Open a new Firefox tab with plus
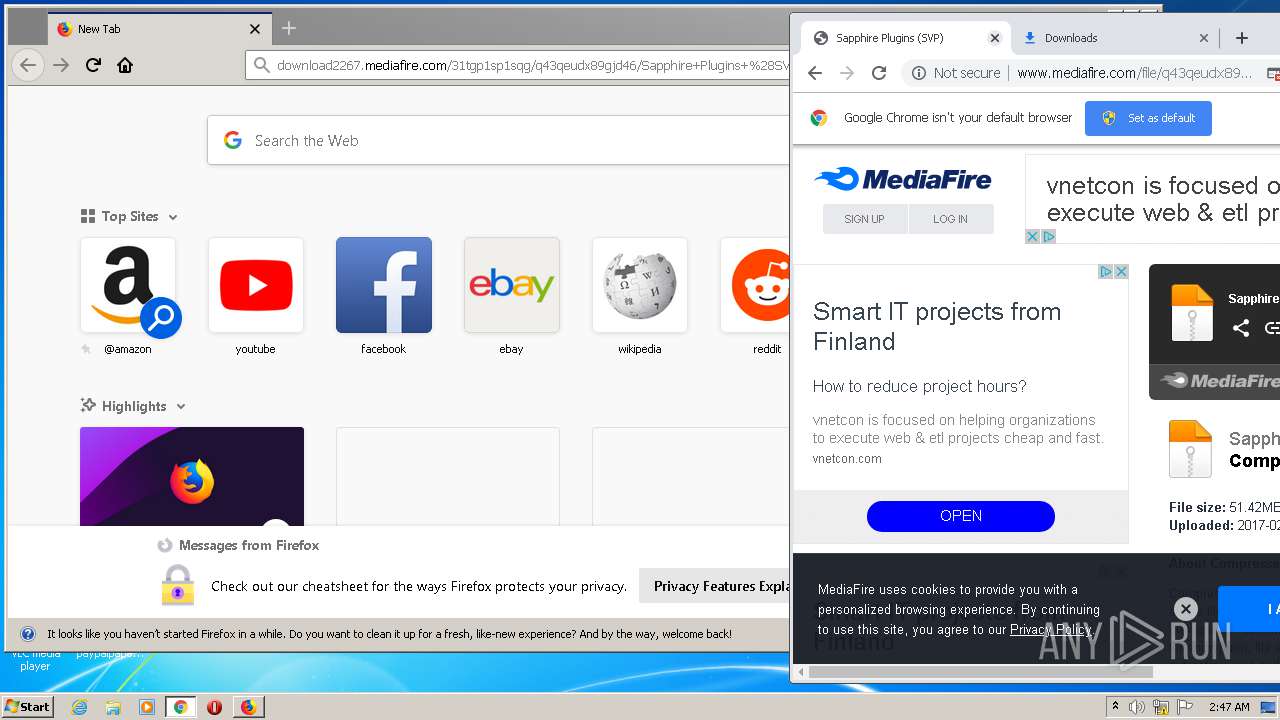Viewport: 1280px width, 720px height. tap(289, 28)
